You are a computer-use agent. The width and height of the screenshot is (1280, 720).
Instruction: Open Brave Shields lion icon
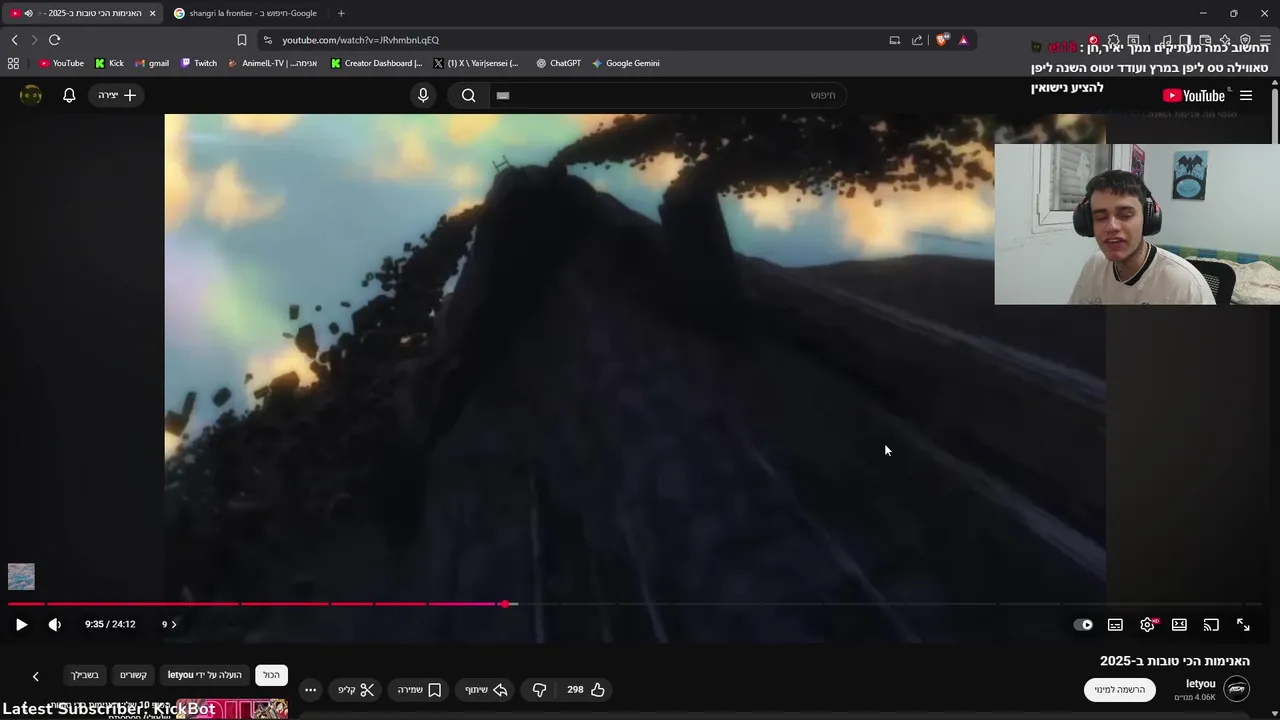click(x=942, y=40)
